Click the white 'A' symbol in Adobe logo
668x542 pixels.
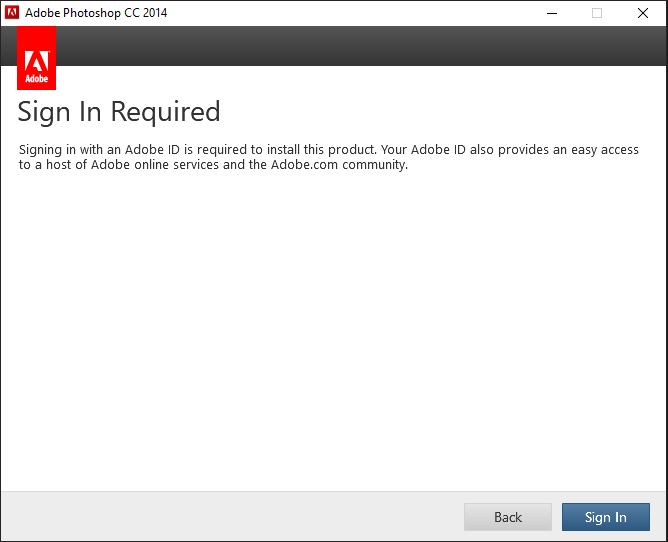[x=36, y=54]
